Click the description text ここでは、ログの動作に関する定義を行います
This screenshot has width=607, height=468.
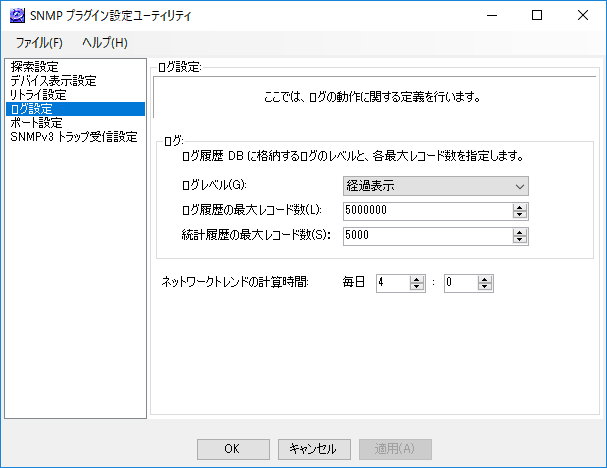click(x=372, y=97)
